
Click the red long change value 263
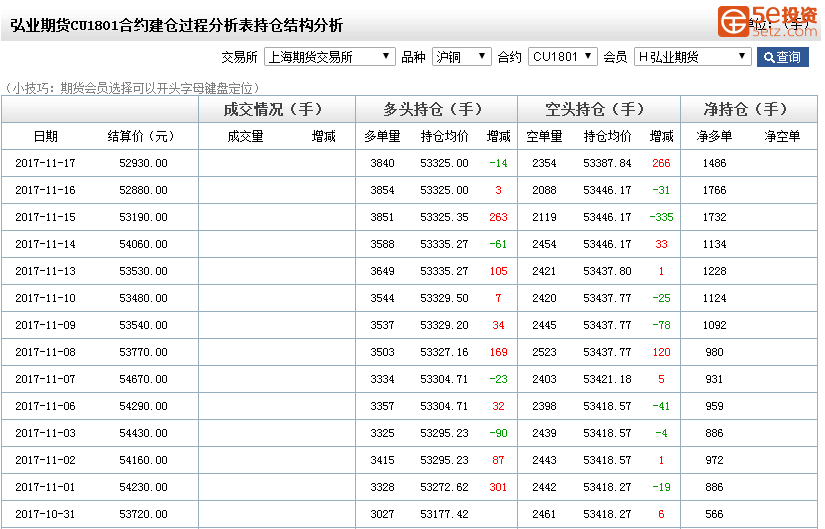point(498,217)
